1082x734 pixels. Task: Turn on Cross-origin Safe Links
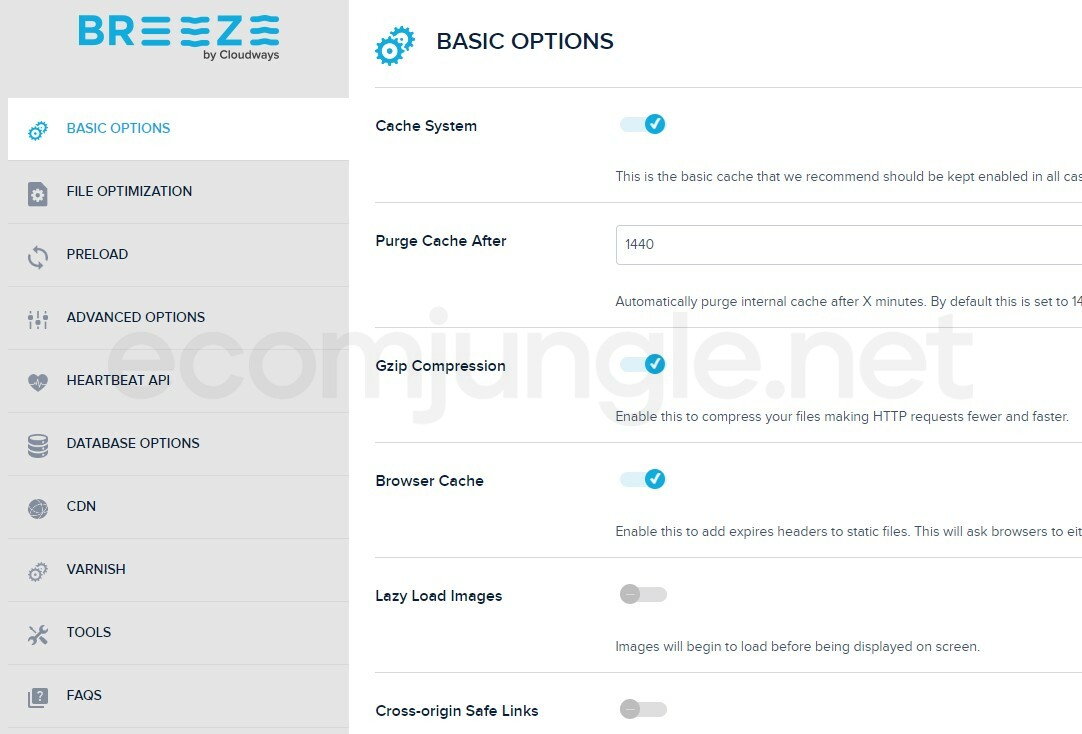(643, 710)
